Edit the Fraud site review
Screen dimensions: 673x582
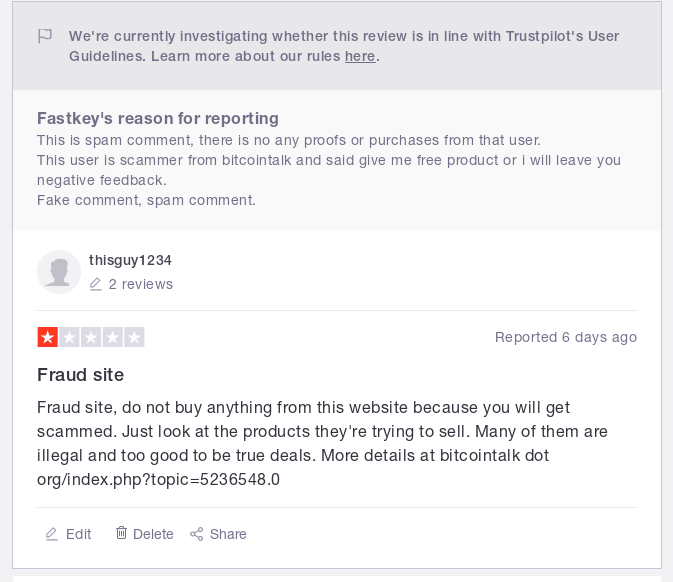[x=68, y=534]
